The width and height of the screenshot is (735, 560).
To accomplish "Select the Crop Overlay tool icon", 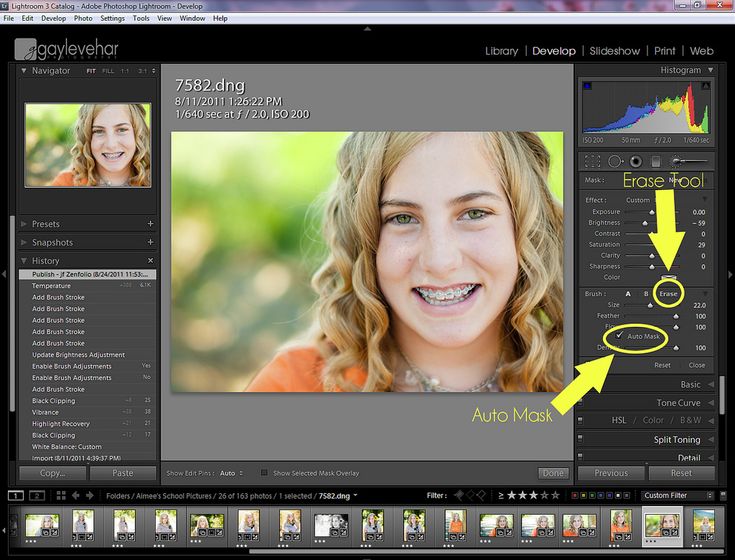I will (x=593, y=161).
